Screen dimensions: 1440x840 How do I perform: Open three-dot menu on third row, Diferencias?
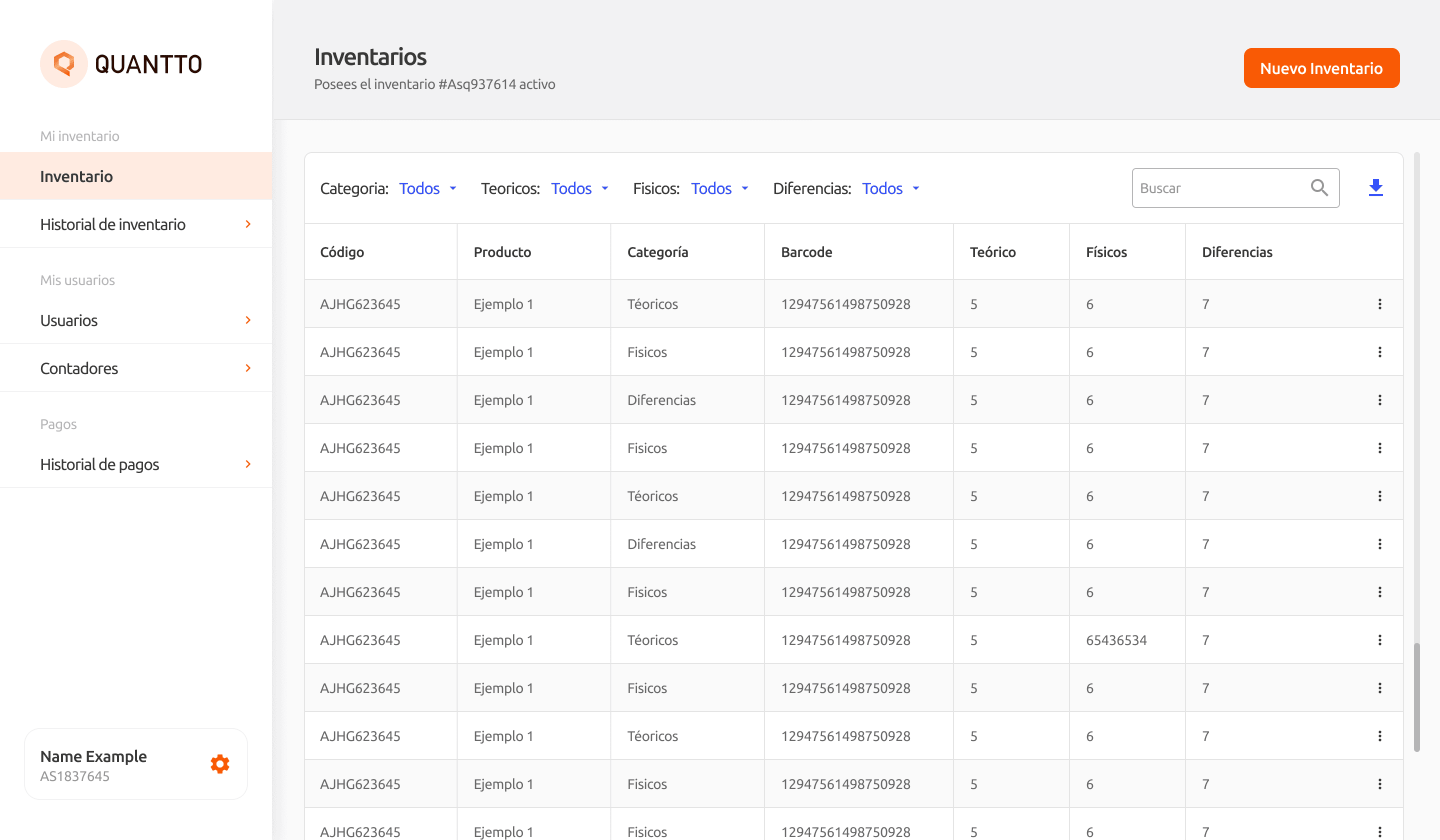tap(1379, 400)
